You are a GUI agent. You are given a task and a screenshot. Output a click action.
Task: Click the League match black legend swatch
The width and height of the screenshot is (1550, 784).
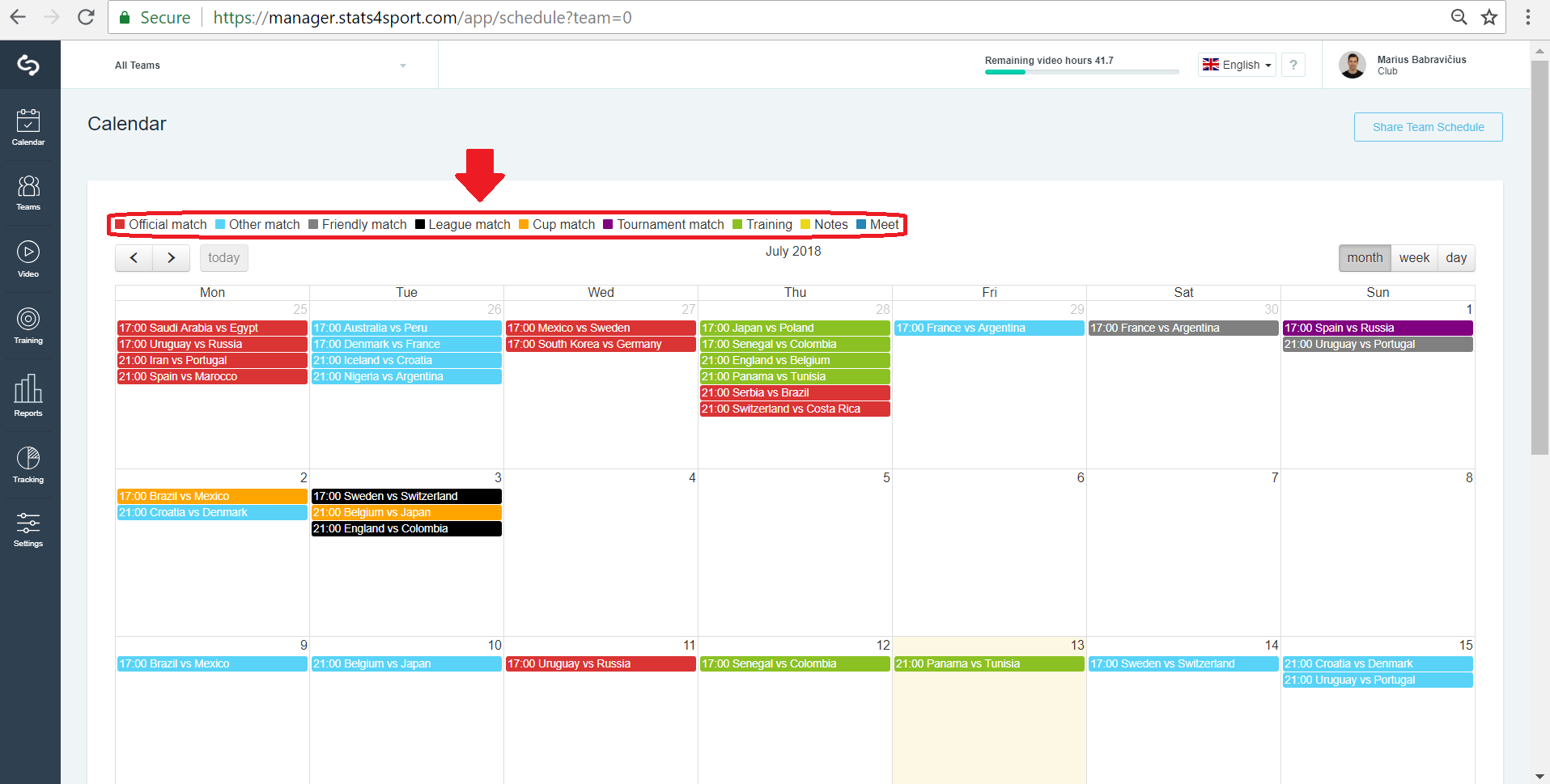coord(420,225)
